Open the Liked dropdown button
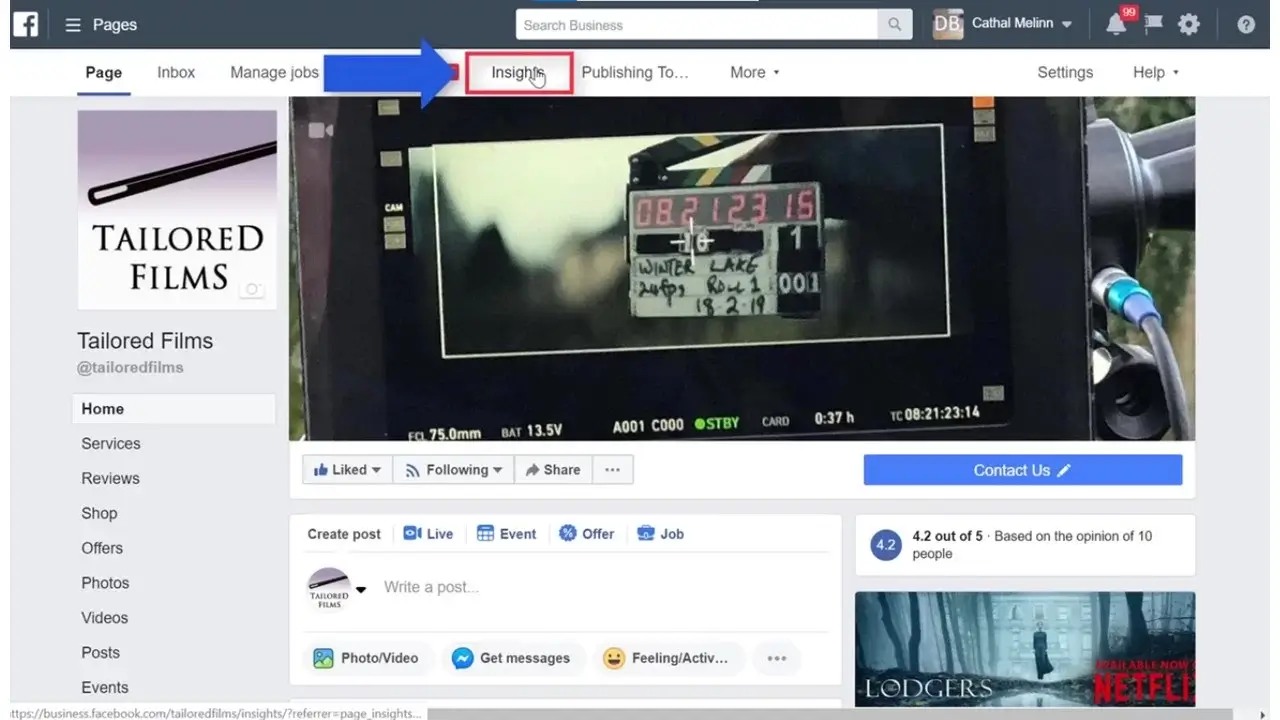The image size is (1280, 720). pos(347,470)
